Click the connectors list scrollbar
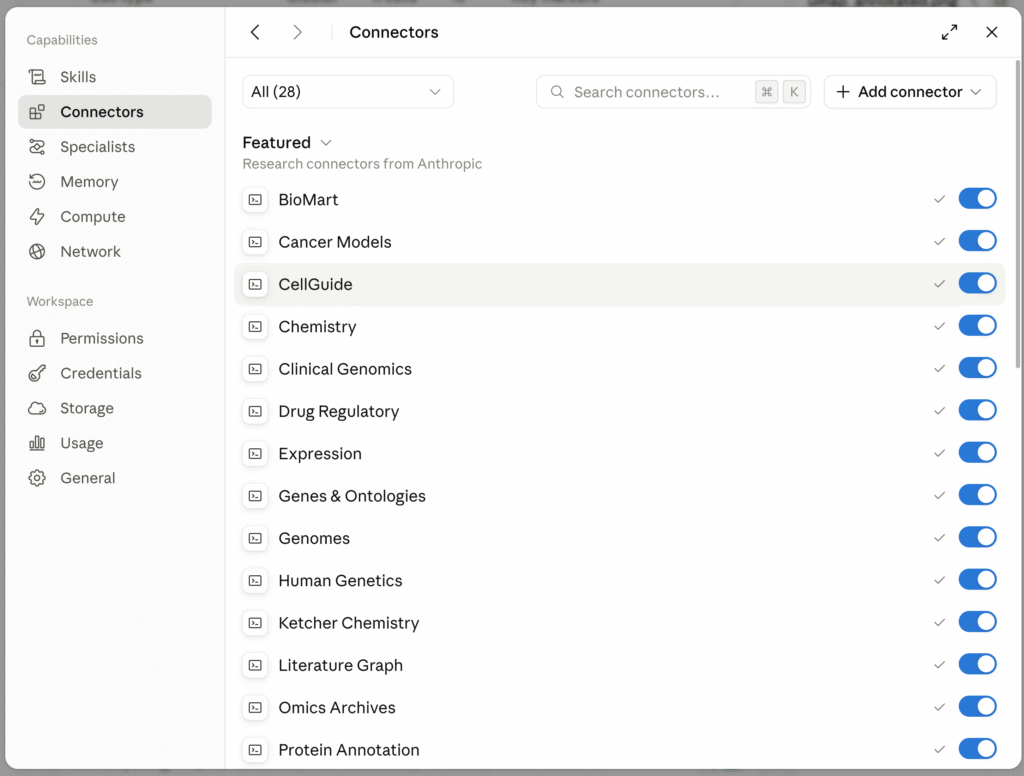 [x=1018, y=214]
